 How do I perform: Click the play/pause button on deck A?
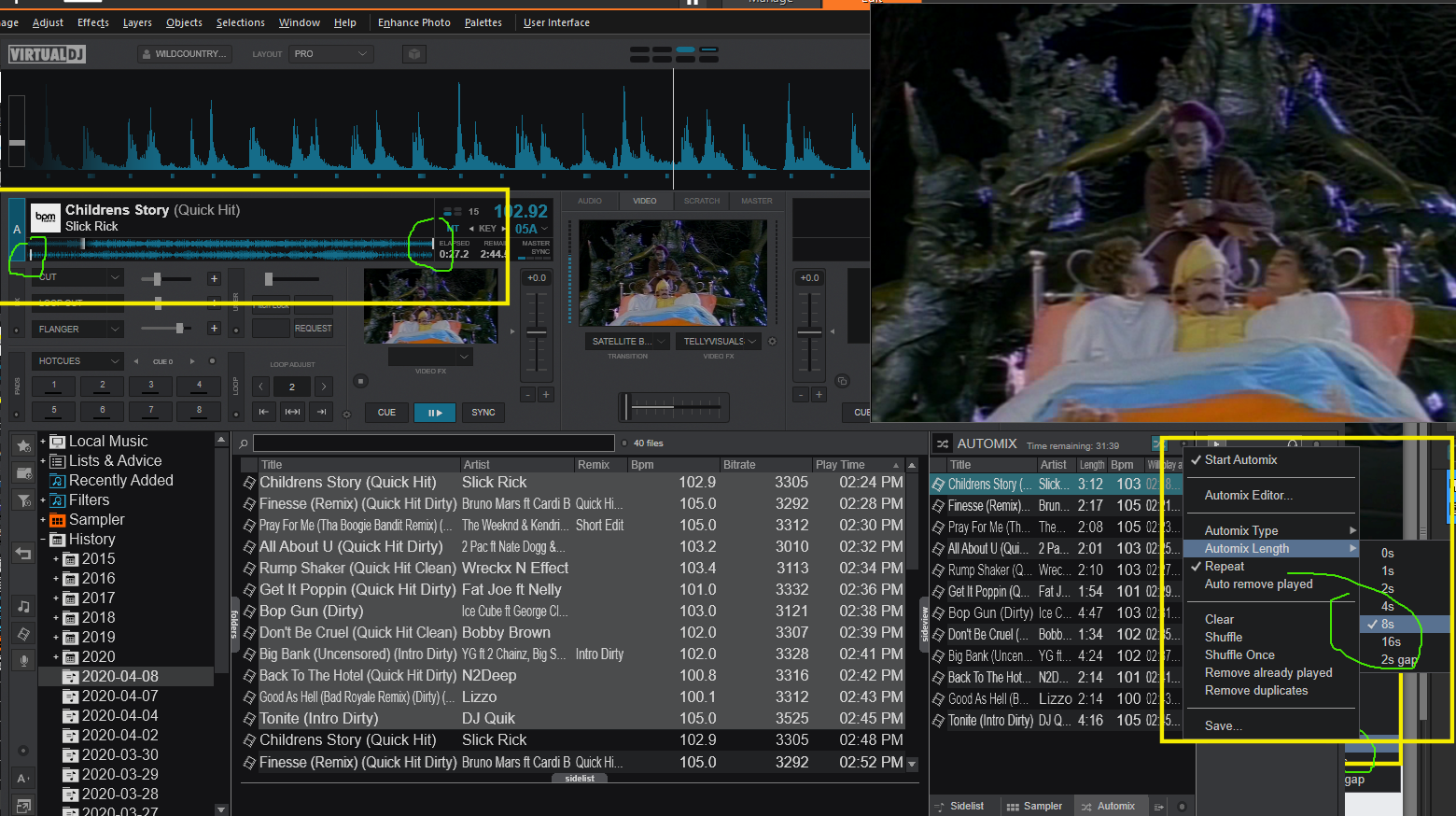[x=435, y=413]
